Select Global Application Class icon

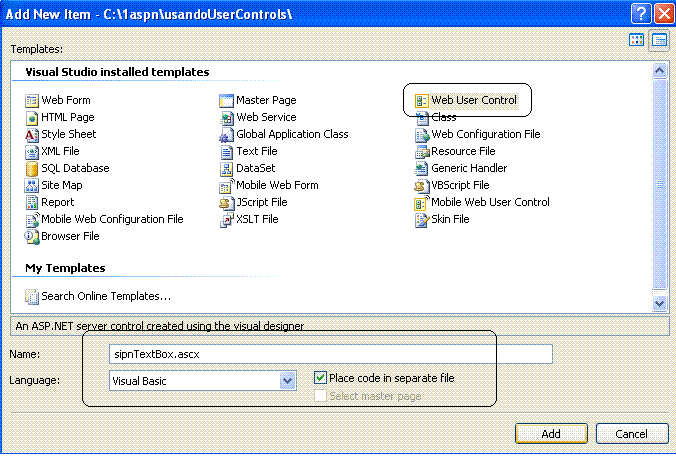point(226,135)
